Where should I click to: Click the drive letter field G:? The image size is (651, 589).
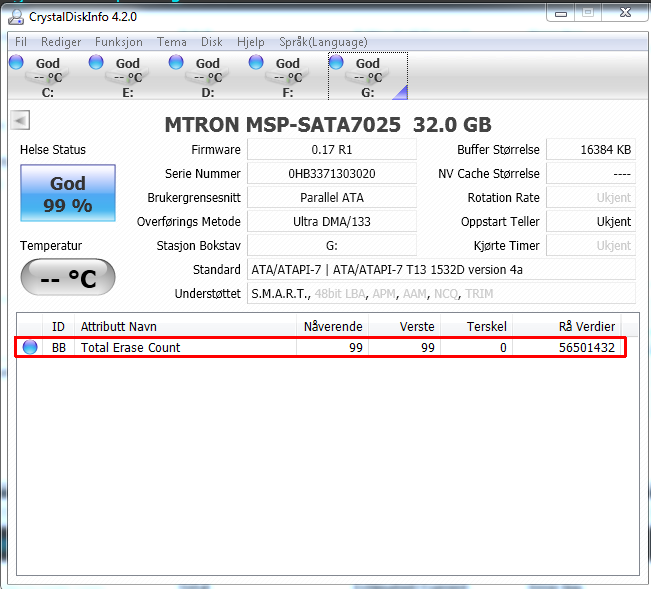(x=332, y=246)
